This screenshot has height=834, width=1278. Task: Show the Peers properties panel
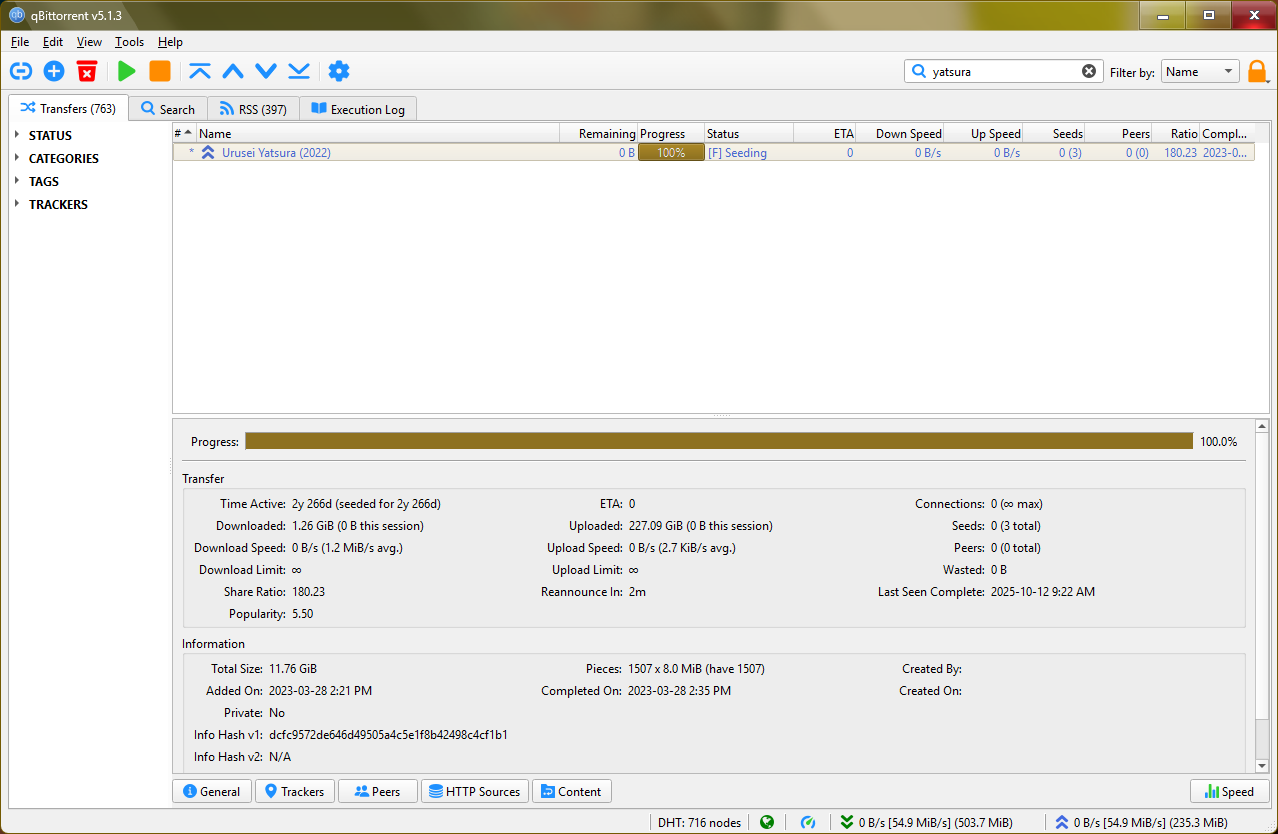point(378,791)
